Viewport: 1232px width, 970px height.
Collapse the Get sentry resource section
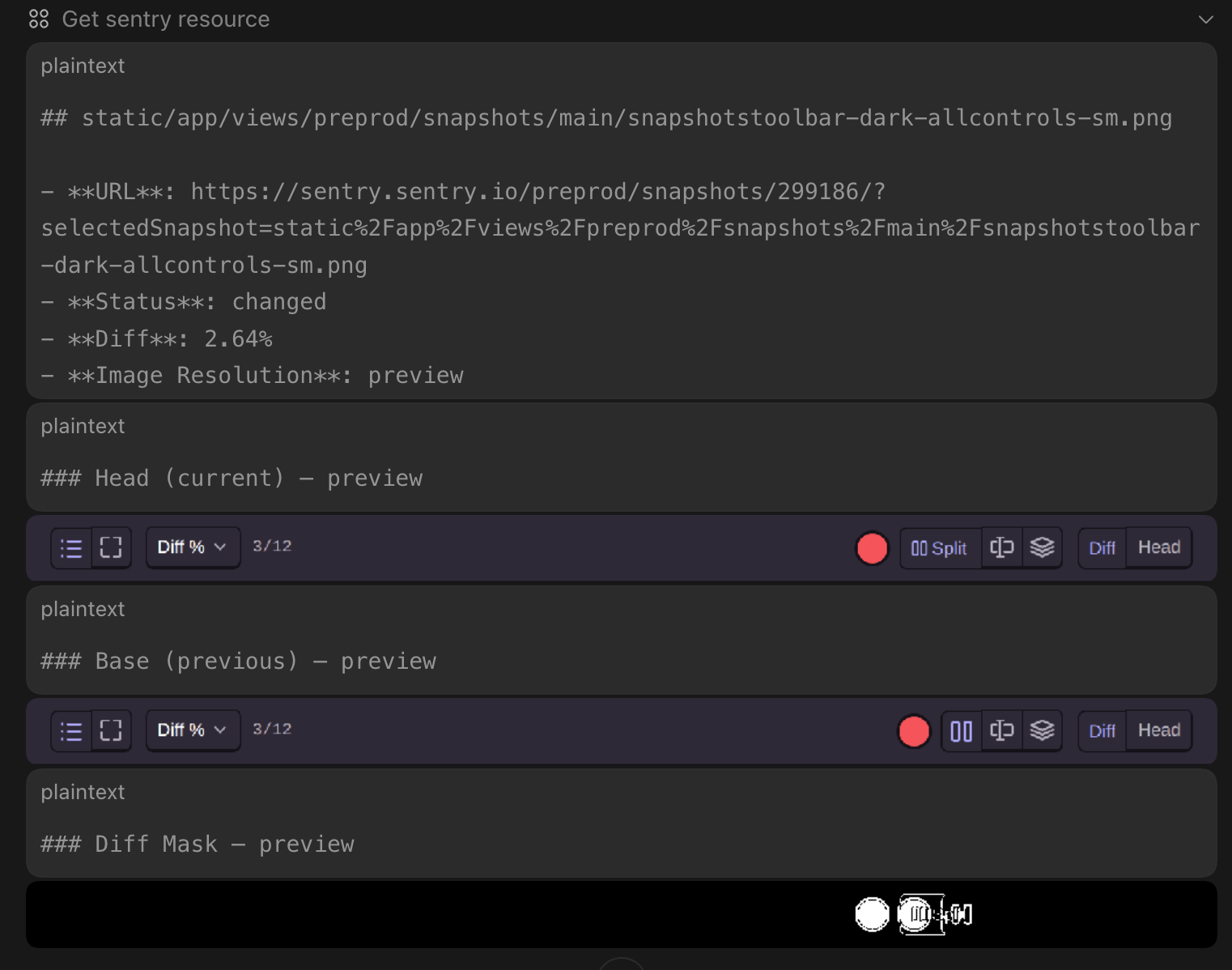click(x=1205, y=19)
